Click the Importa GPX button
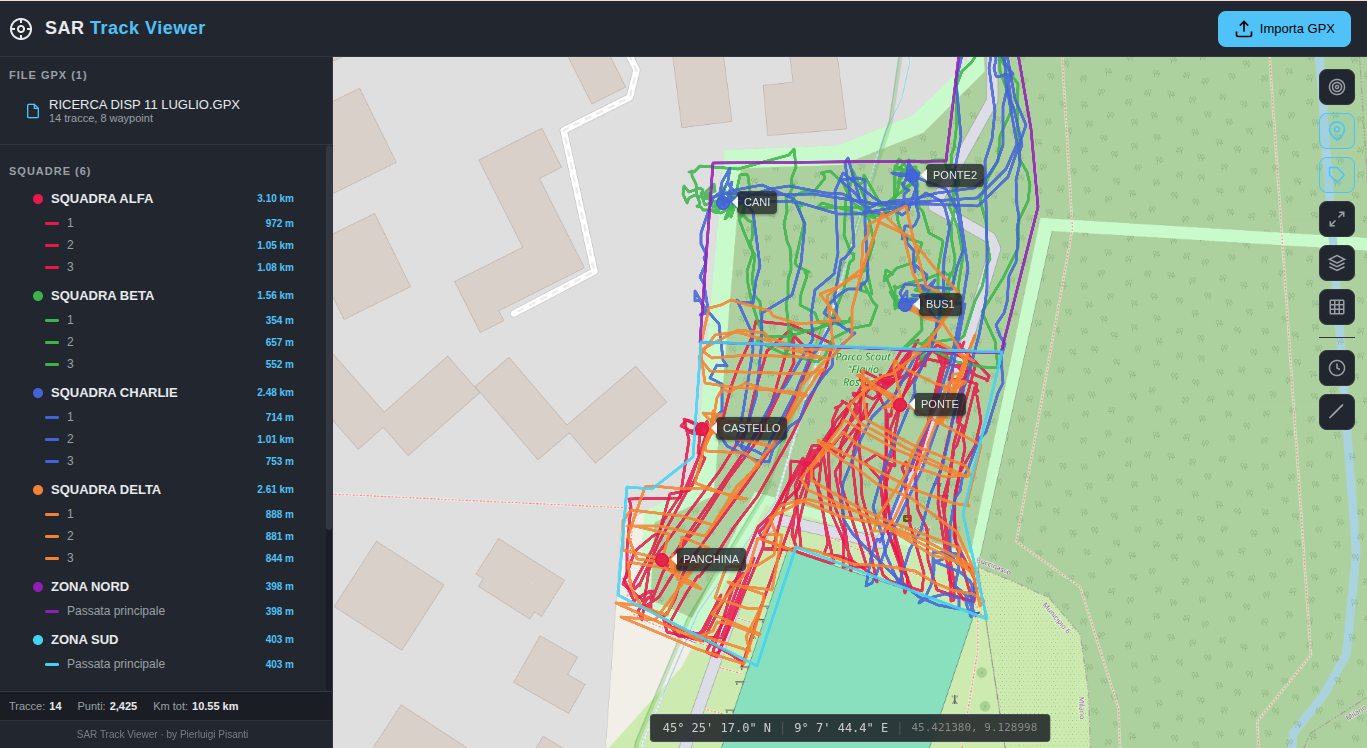This screenshot has width=1367, height=748. pyautogui.click(x=1285, y=28)
